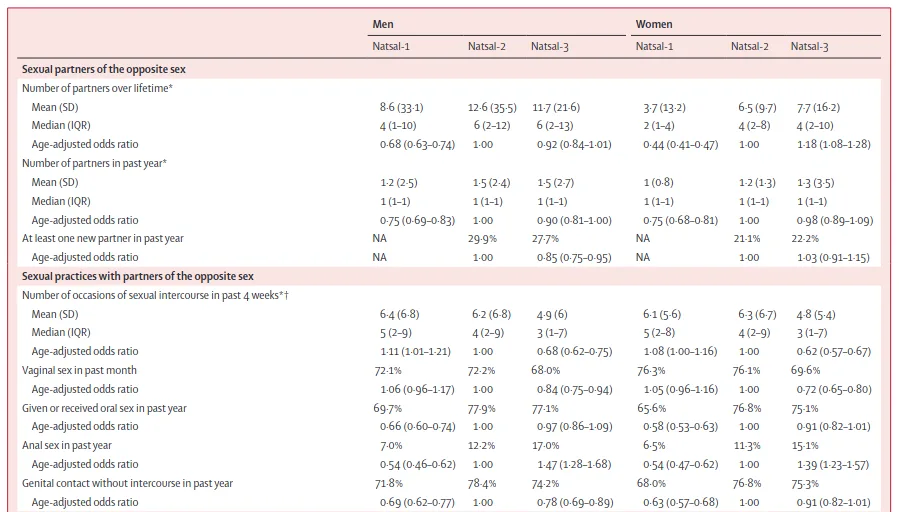899x512 pixels.
Task: Click the "Women" column group header
Action: [x=654, y=24]
